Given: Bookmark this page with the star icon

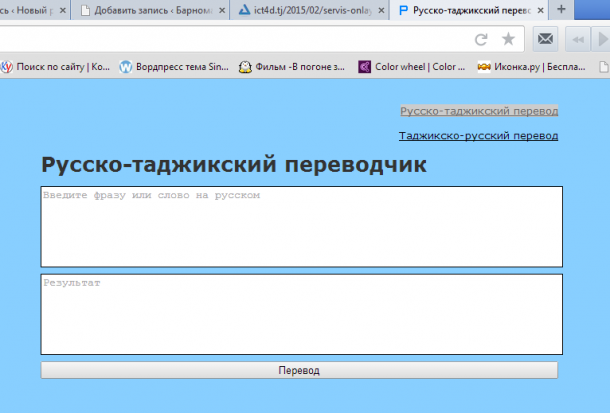Looking at the screenshot, I should click(508, 39).
